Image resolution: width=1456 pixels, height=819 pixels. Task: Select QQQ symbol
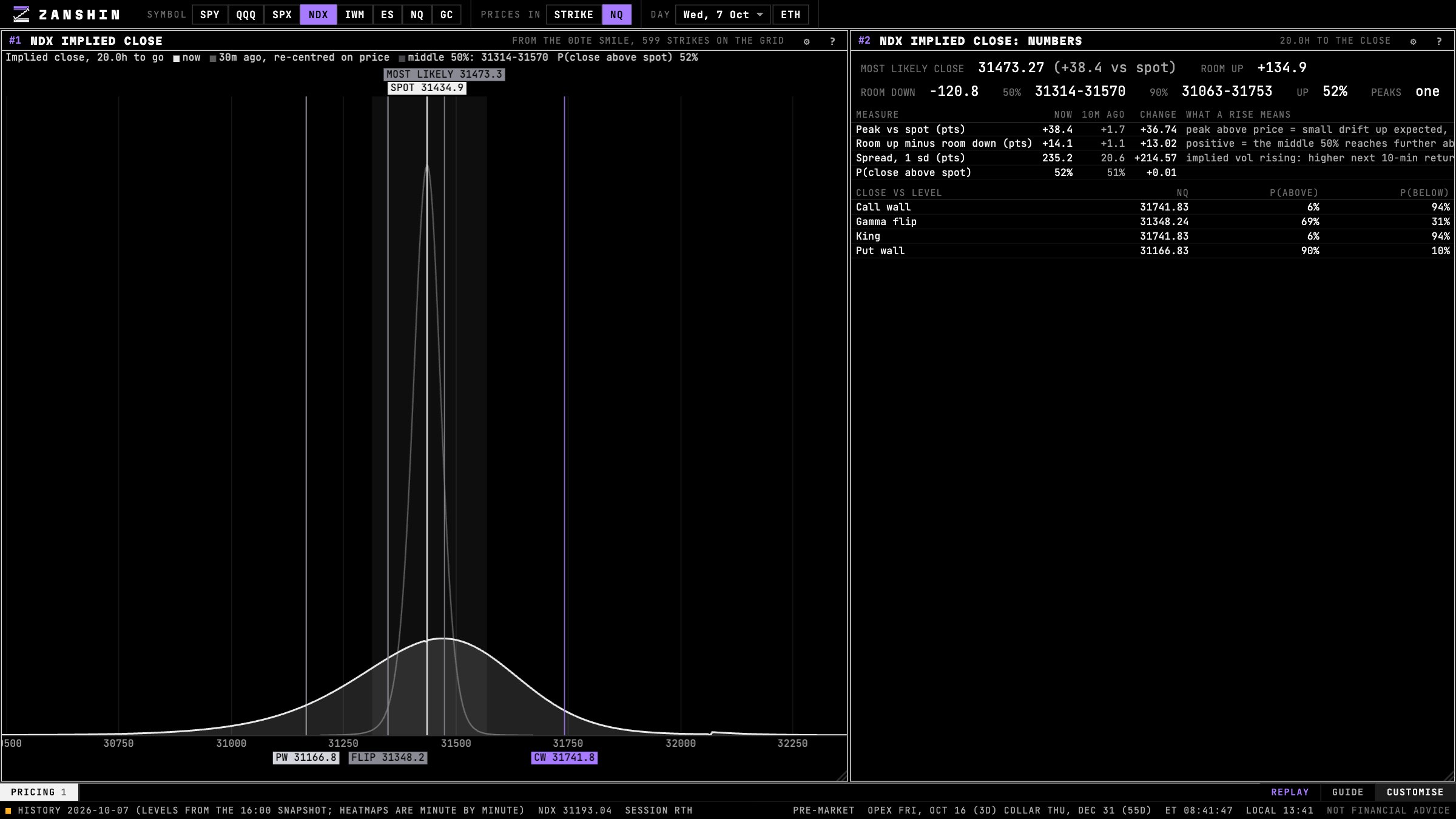click(246, 15)
